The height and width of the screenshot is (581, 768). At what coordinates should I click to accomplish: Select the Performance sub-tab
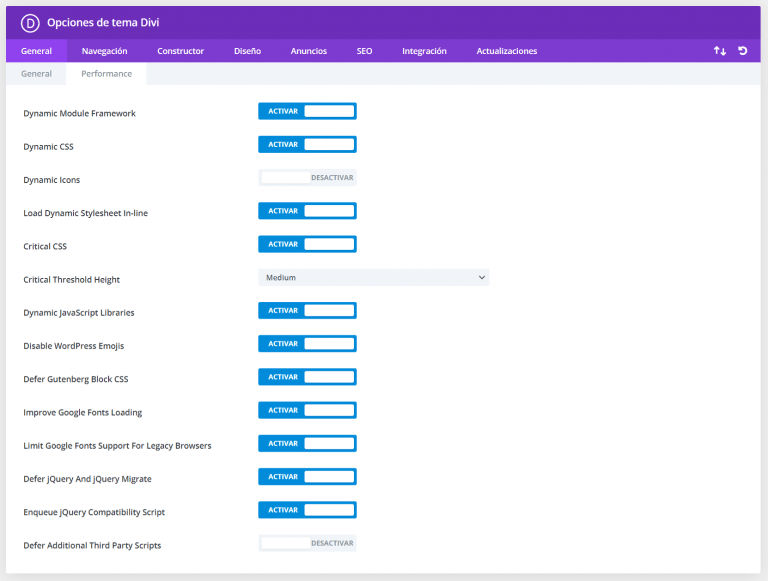[106, 74]
